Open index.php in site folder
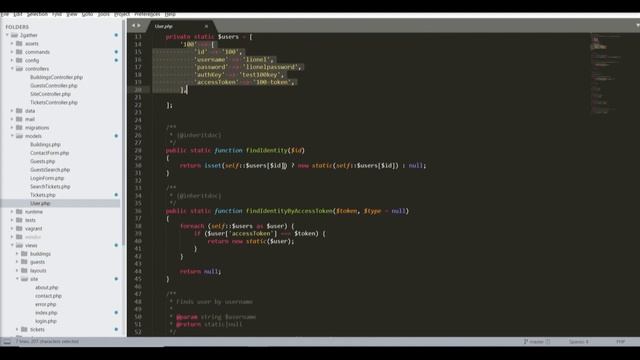 click(46, 313)
